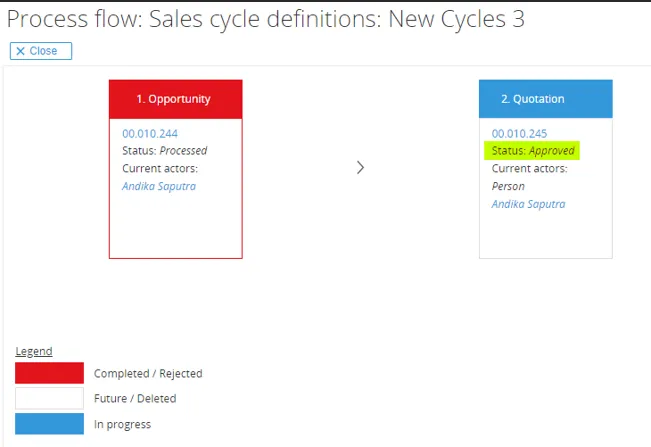Select the blue 2. Quotation stage header
The height and width of the screenshot is (447, 651).
click(545, 99)
